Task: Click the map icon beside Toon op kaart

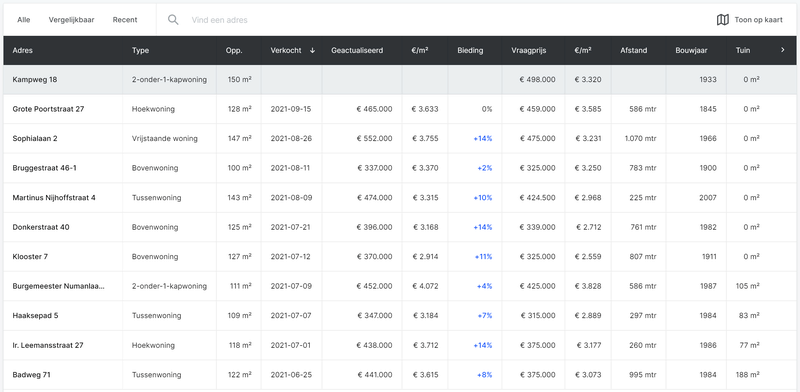Action: [722, 20]
